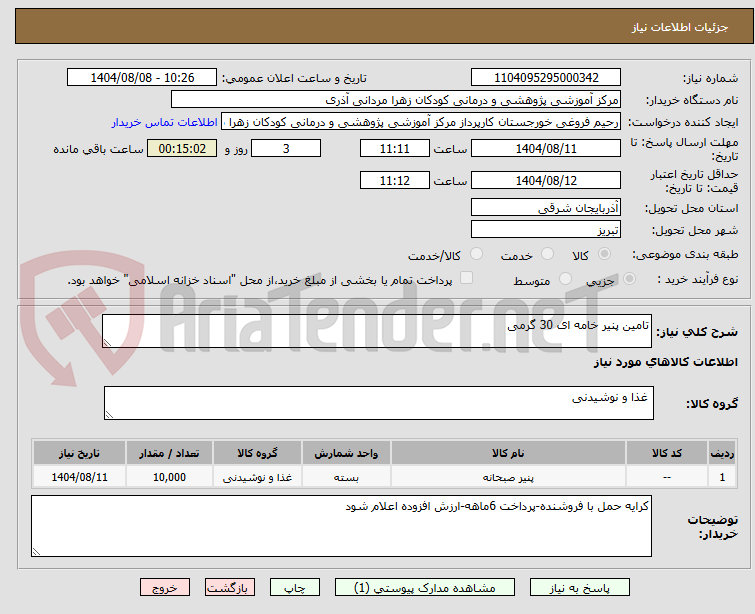Click the remaining days field showing 3
Viewport: 755px width, 614px height.
pyautogui.click(x=286, y=148)
